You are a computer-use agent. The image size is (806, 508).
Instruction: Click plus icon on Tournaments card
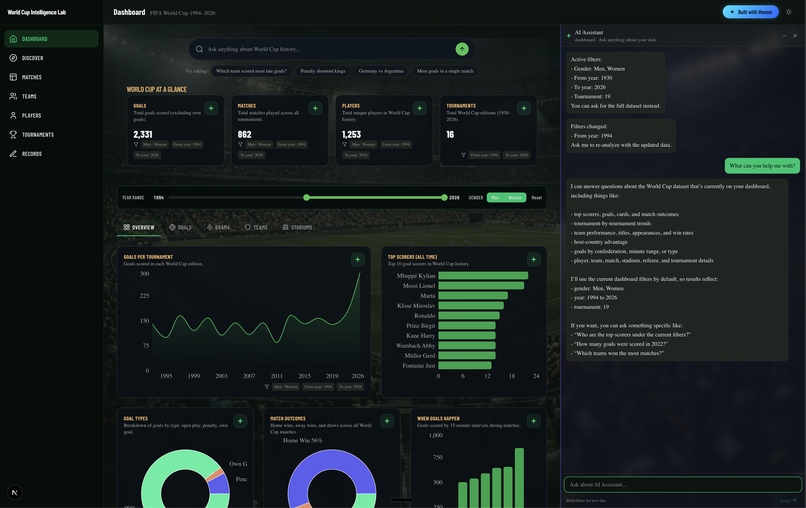click(x=524, y=108)
